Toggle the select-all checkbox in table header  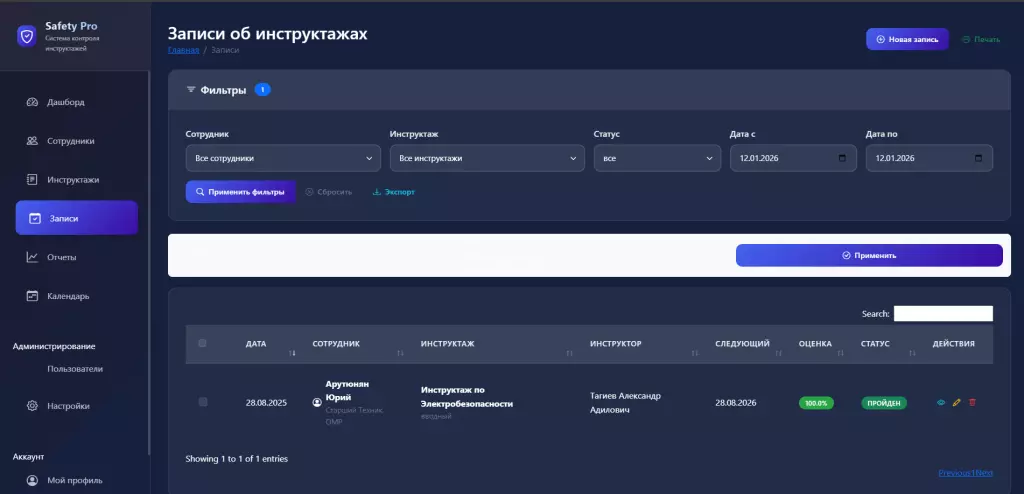click(x=203, y=344)
